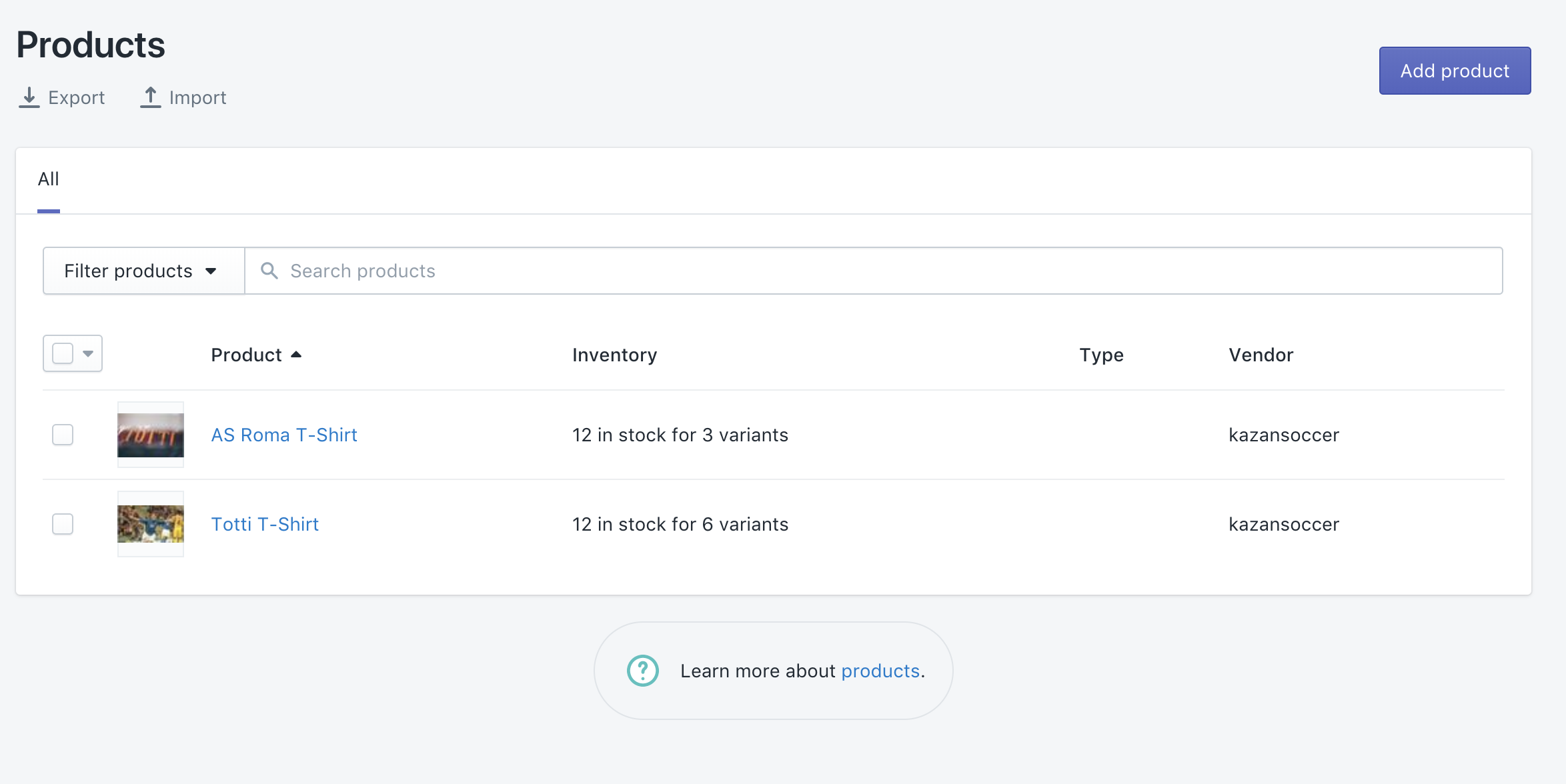Select the All tab
1566x784 pixels.
pos(49,179)
